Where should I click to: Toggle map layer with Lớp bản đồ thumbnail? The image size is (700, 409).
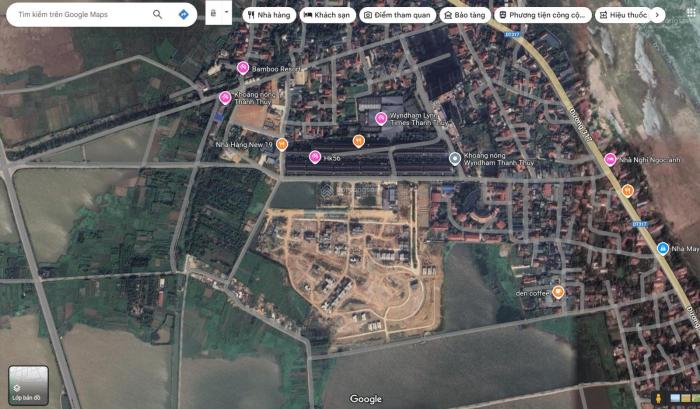(28, 385)
